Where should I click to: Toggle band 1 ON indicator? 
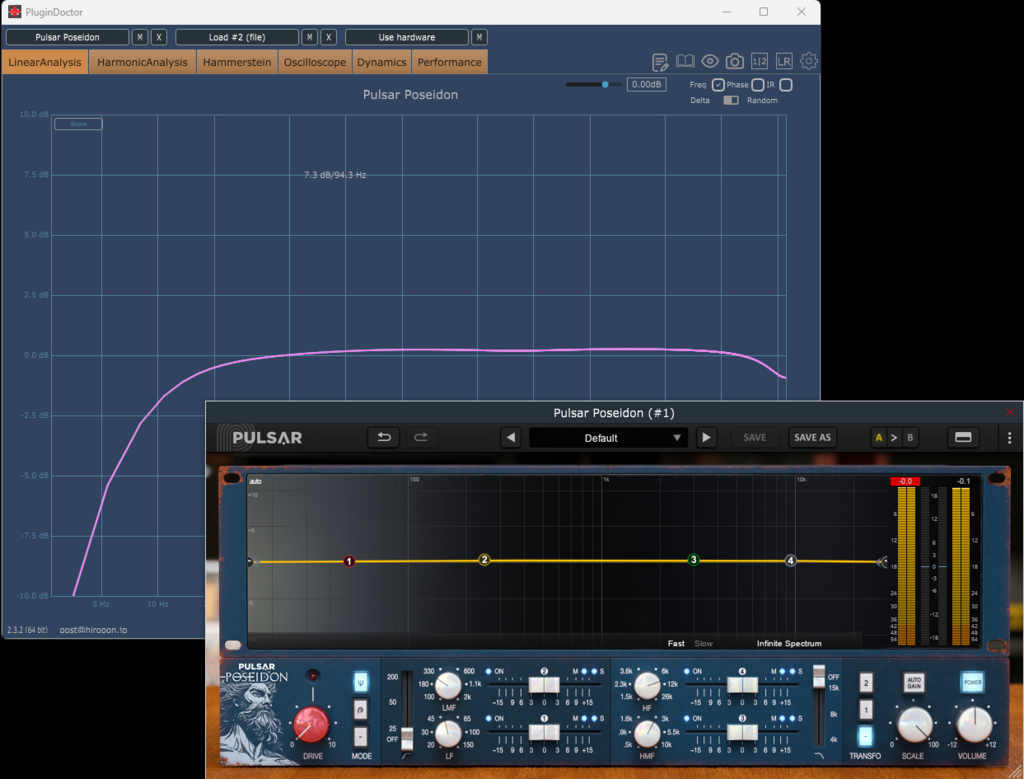point(488,718)
